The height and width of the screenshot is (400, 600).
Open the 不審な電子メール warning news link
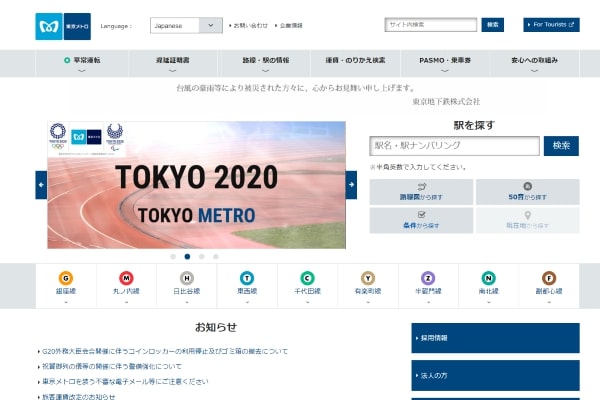pyautogui.click(x=125, y=382)
